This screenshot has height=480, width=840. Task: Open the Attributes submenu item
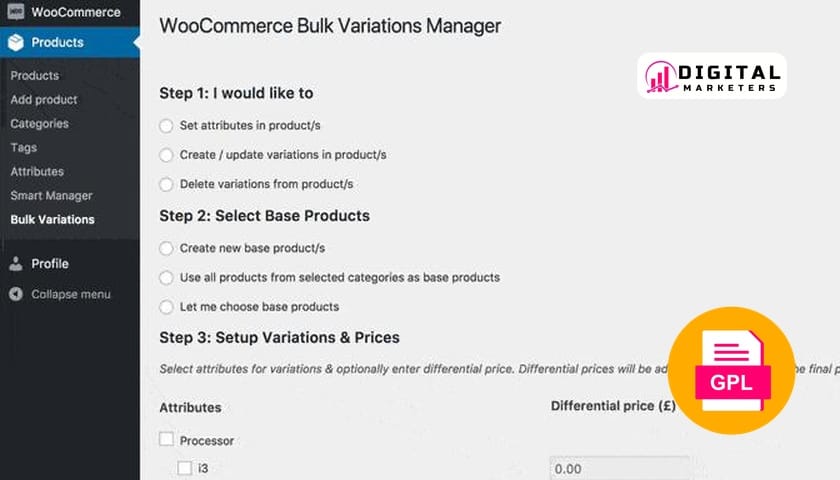(x=37, y=172)
